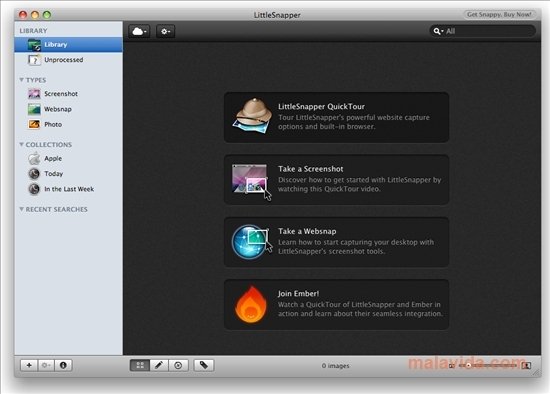Collapse the RECENT SEARCHES section triangle

coord(21,209)
